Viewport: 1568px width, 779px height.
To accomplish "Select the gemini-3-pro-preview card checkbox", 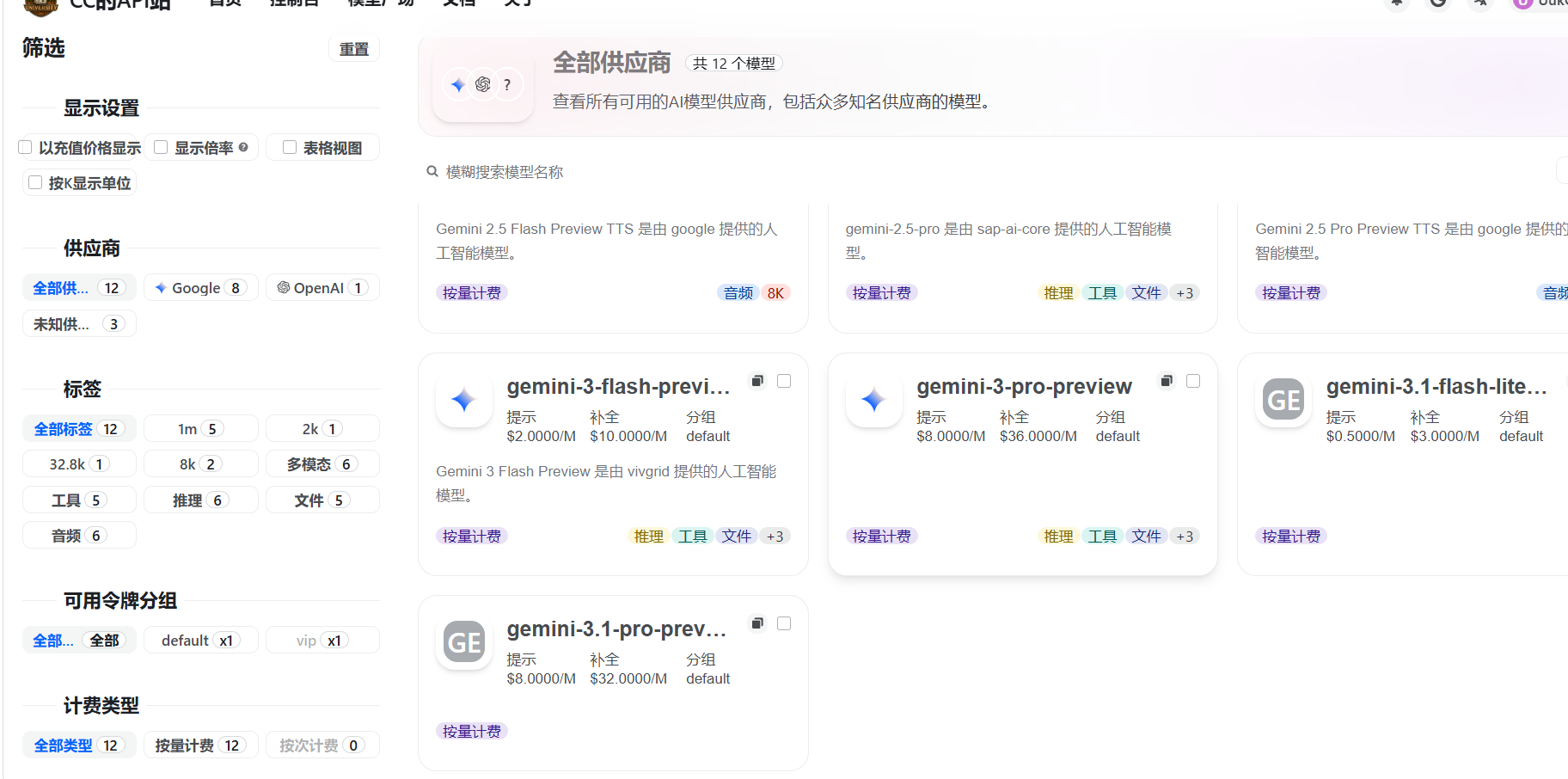I will point(1193,381).
